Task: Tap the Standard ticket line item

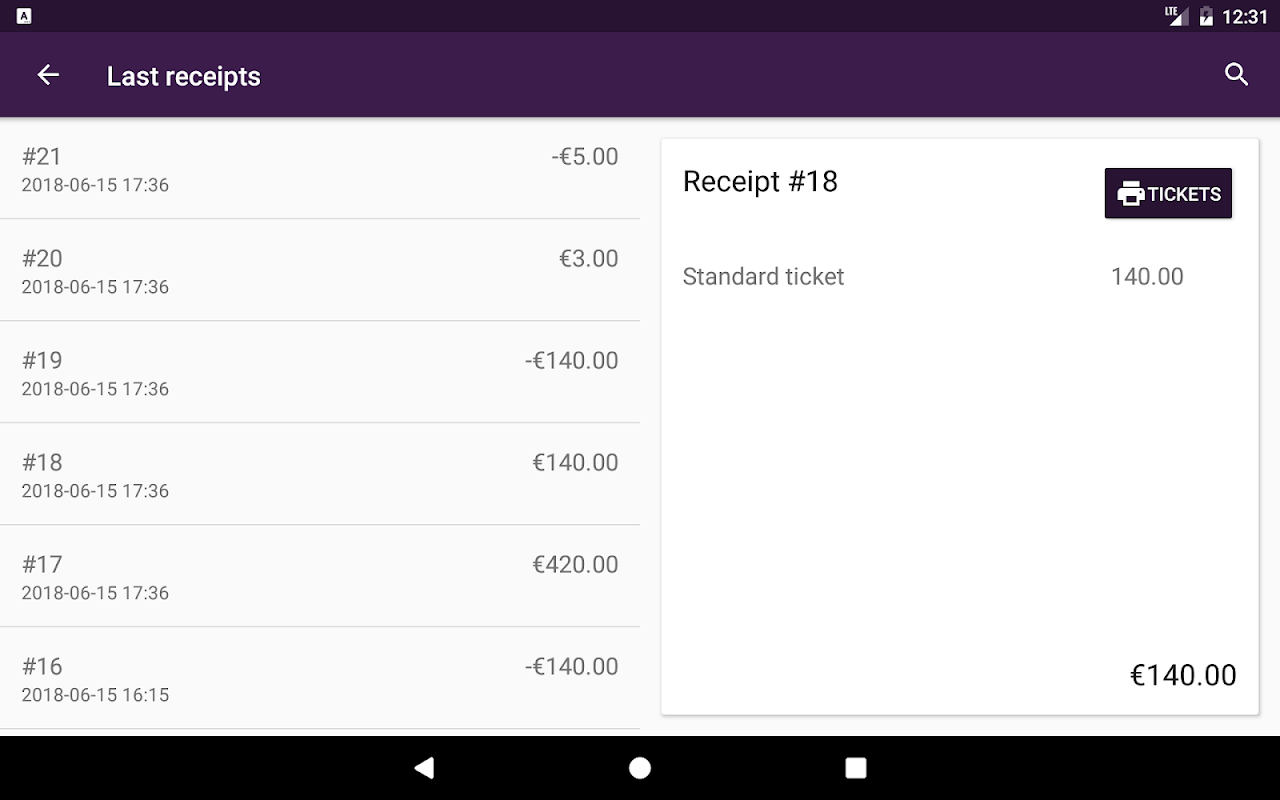Action: [x=763, y=277]
